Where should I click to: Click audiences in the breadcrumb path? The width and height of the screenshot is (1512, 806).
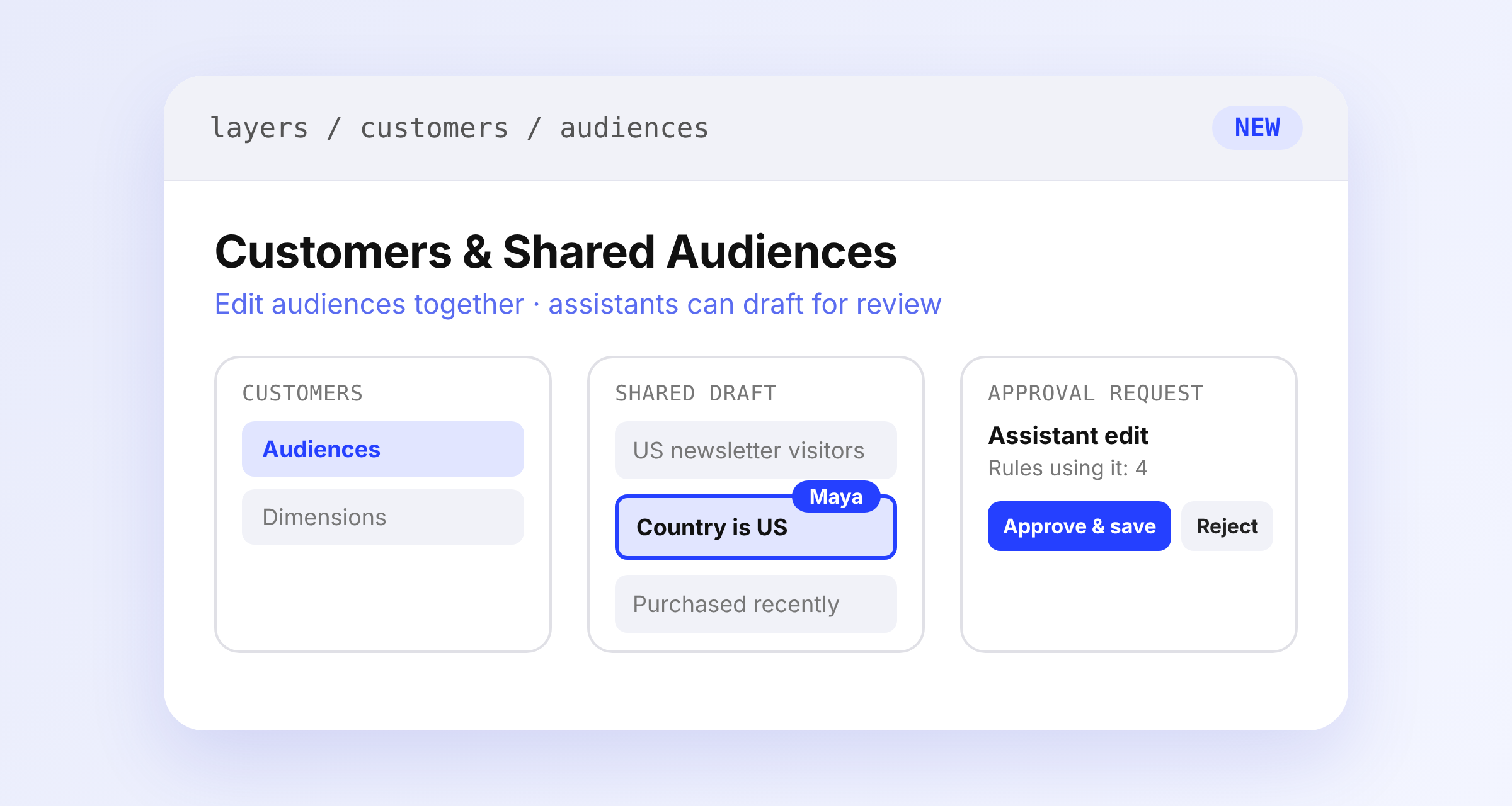(634, 128)
